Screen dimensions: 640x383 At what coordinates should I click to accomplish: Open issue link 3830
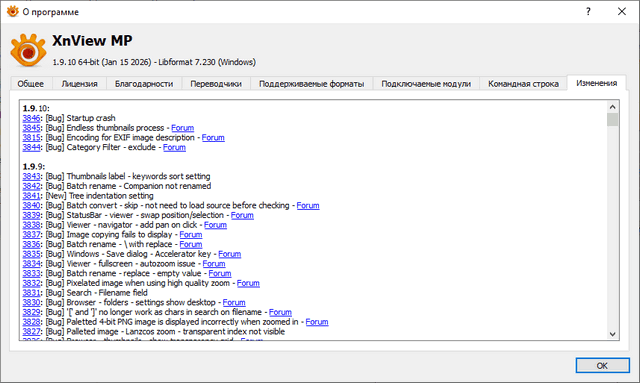pyautogui.click(x=31, y=303)
